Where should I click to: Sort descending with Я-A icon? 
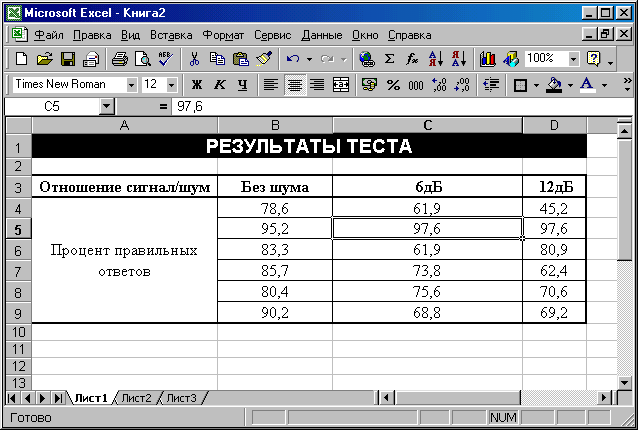click(459, 59)
